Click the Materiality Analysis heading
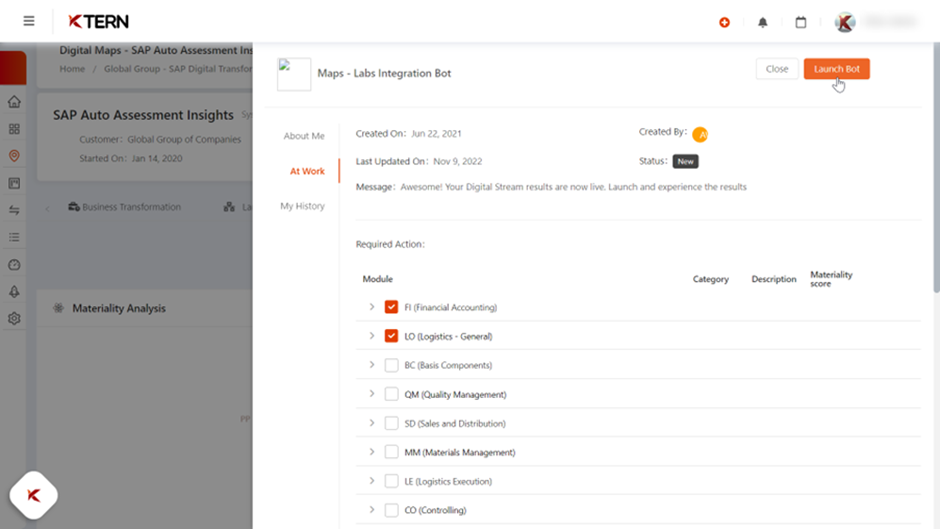940x529 pixels. 119,308
